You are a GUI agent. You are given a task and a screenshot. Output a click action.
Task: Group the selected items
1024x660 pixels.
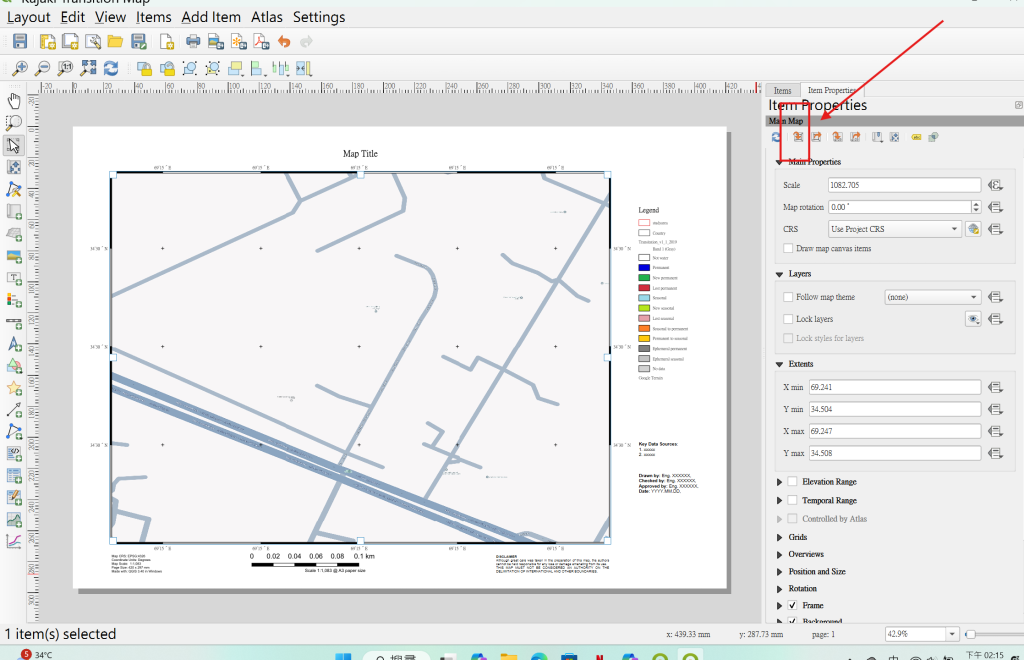pos(190,69)
